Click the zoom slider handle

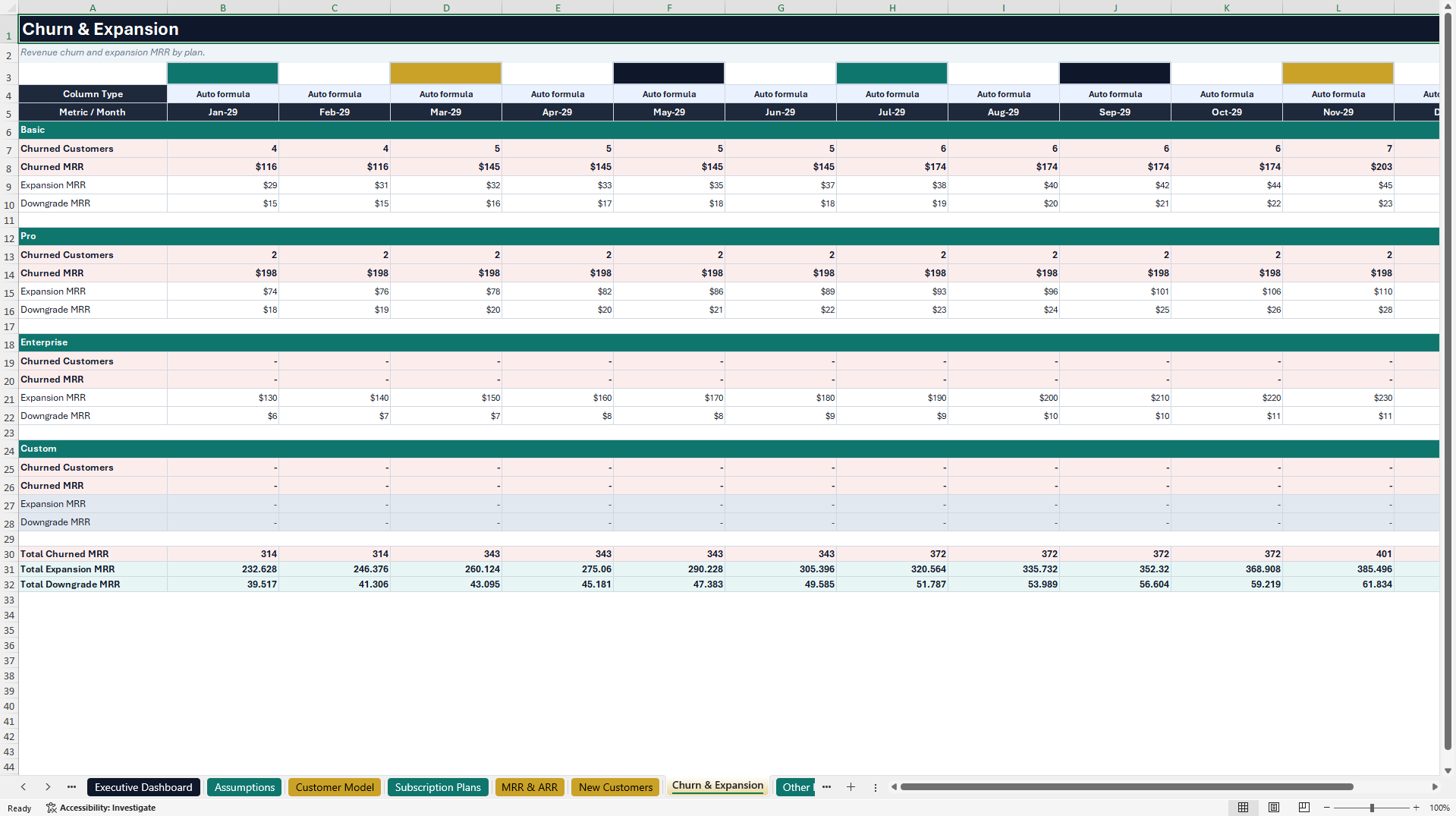(1372, 808)
